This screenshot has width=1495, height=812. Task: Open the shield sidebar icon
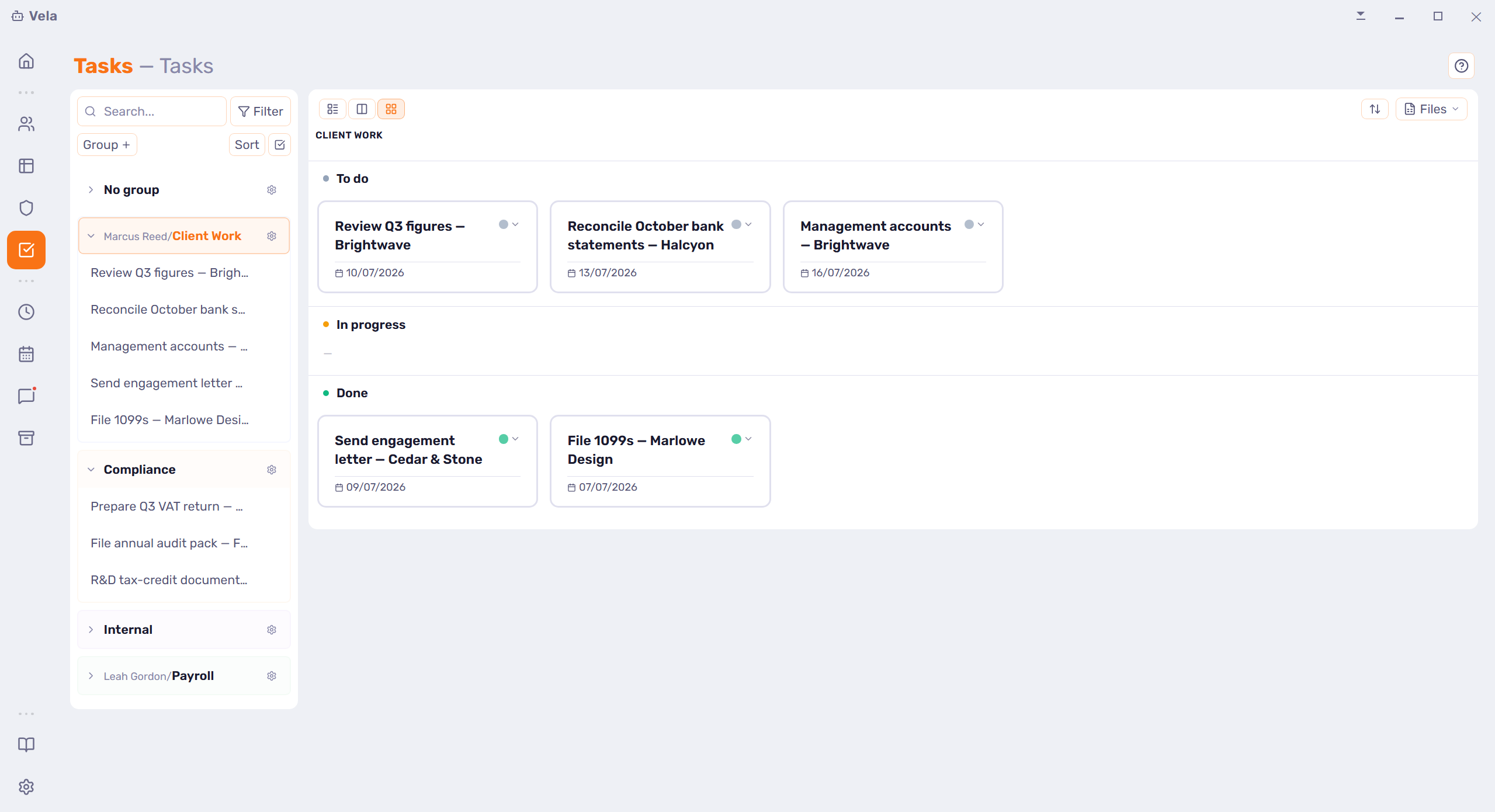click(26, 208)
